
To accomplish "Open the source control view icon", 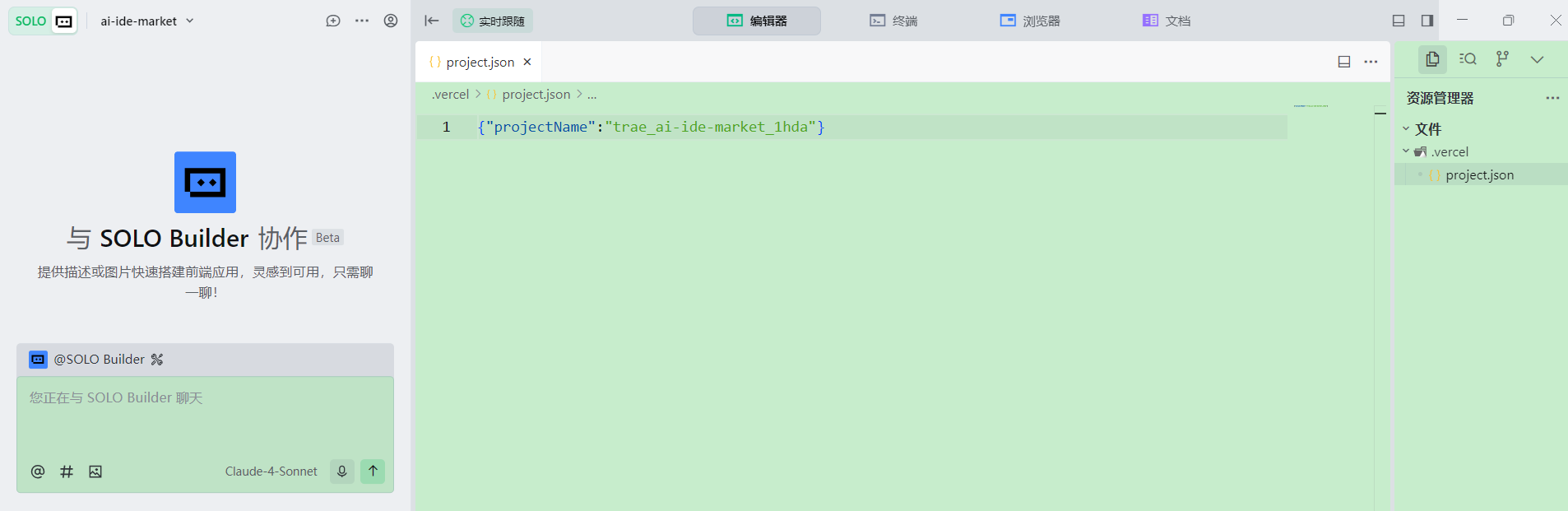I will (1502, 59).
